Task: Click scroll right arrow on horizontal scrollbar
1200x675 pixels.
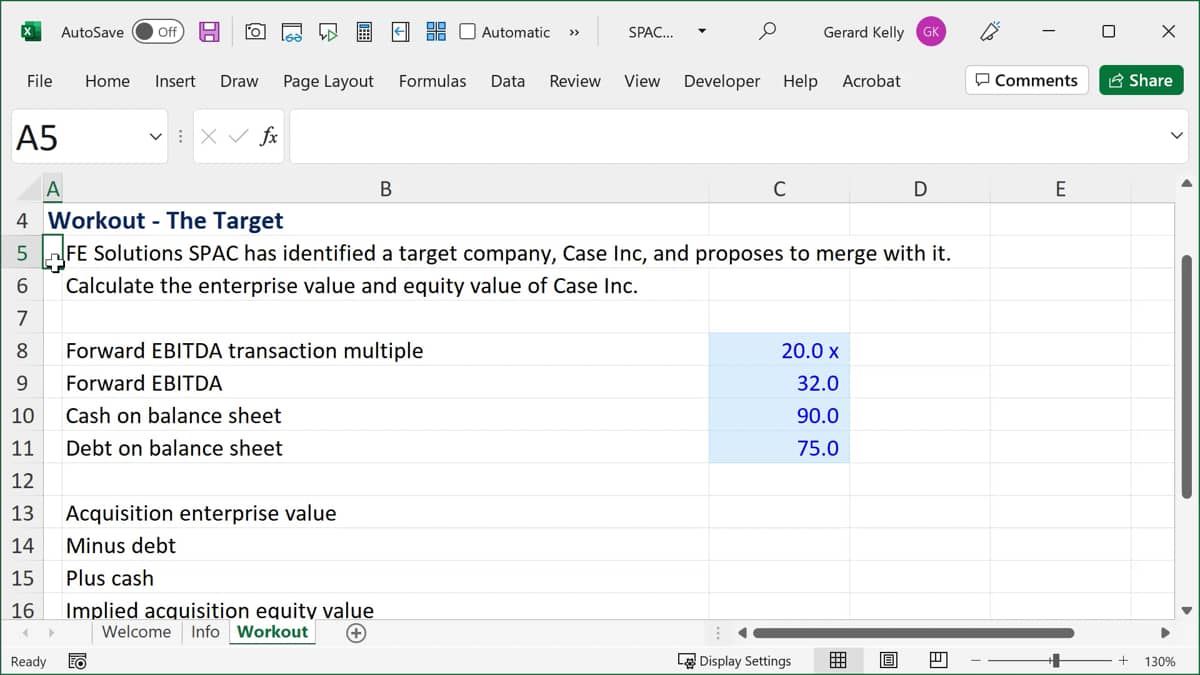Action: point(1165,633)
